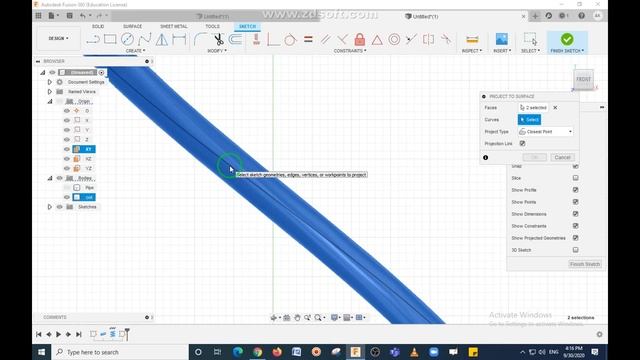Collapse the Bodies folder node
Viewport: 640px width, 360px height.
[x=50, y=178]
